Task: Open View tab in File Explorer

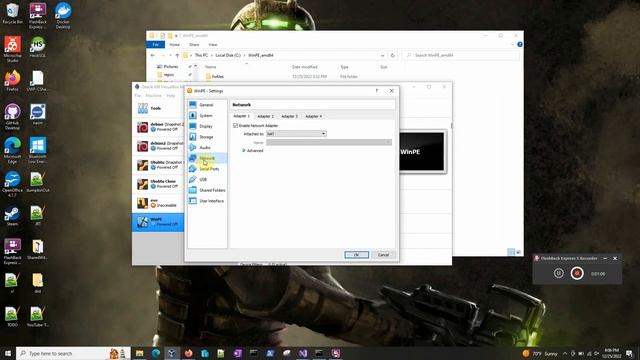Action: [213, 44]
